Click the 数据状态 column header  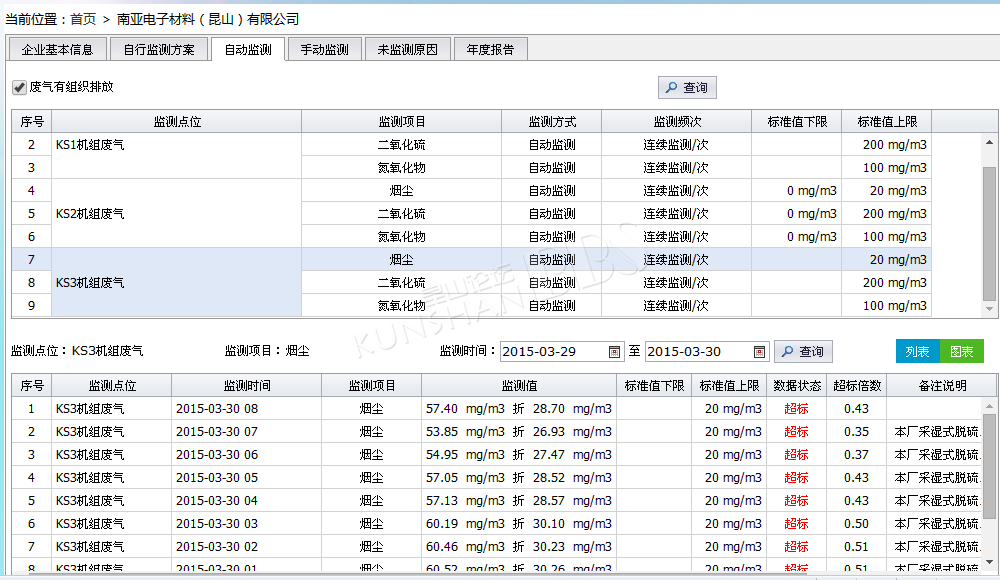click(797, 385)
